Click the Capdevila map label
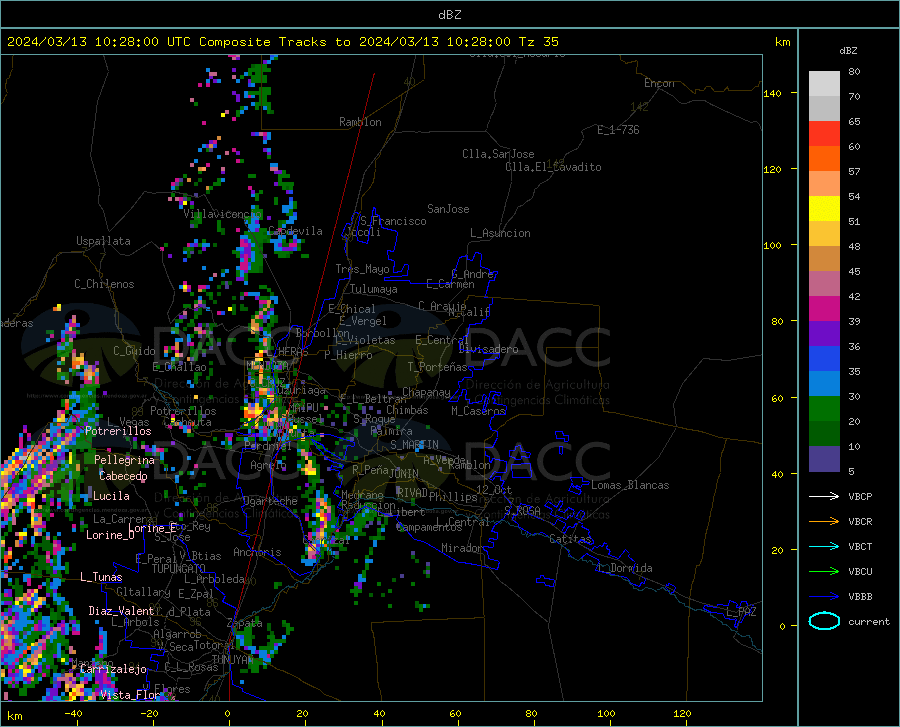Screen dimensions: 900x727 pyautogui.click(x=295, y=231)
